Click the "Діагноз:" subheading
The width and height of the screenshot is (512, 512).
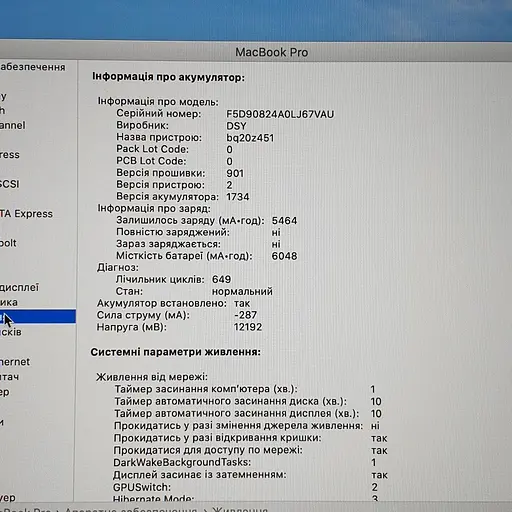[x=118, y=268]
